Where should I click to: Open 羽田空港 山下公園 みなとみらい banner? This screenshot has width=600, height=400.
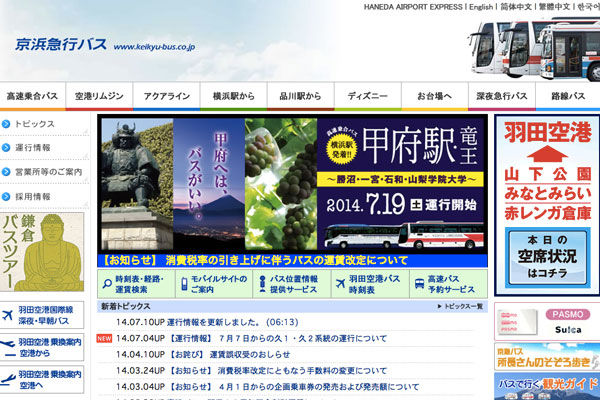(x=547, y=206)
